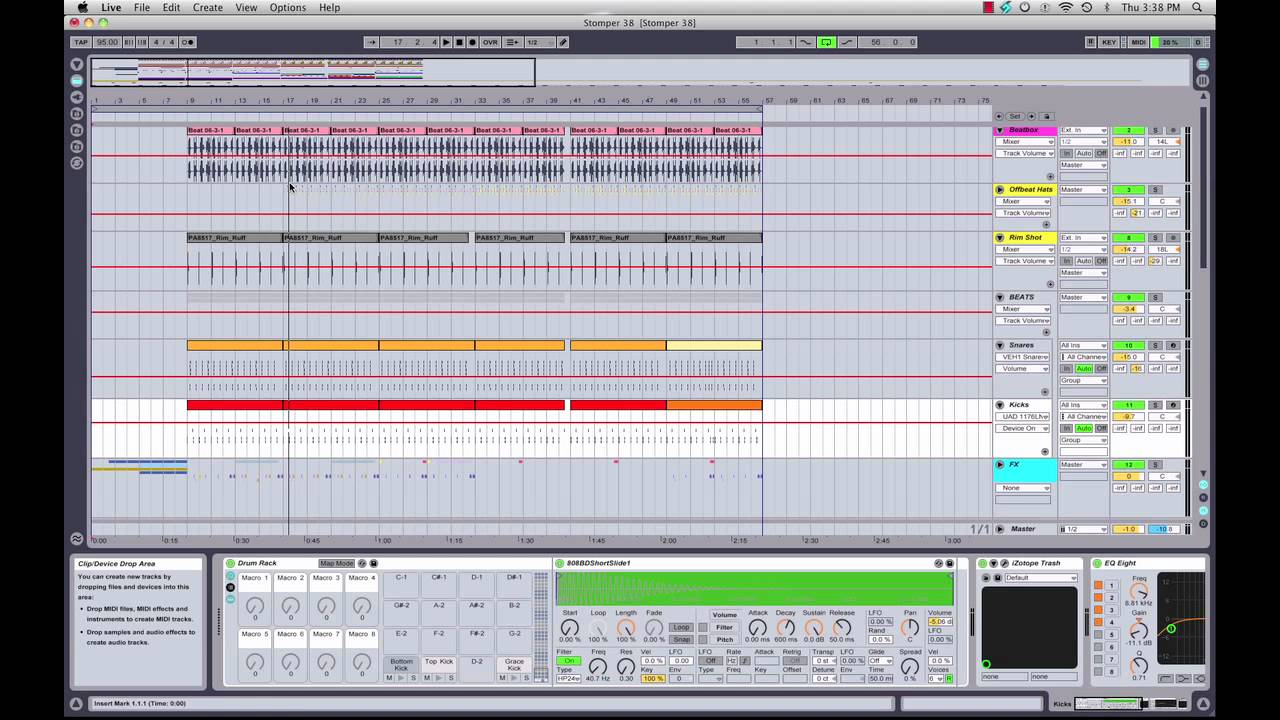The image size is (1280, 720).
Task: Click the Wi-Fi icon in menu bar
Action: pos(1065,7)
